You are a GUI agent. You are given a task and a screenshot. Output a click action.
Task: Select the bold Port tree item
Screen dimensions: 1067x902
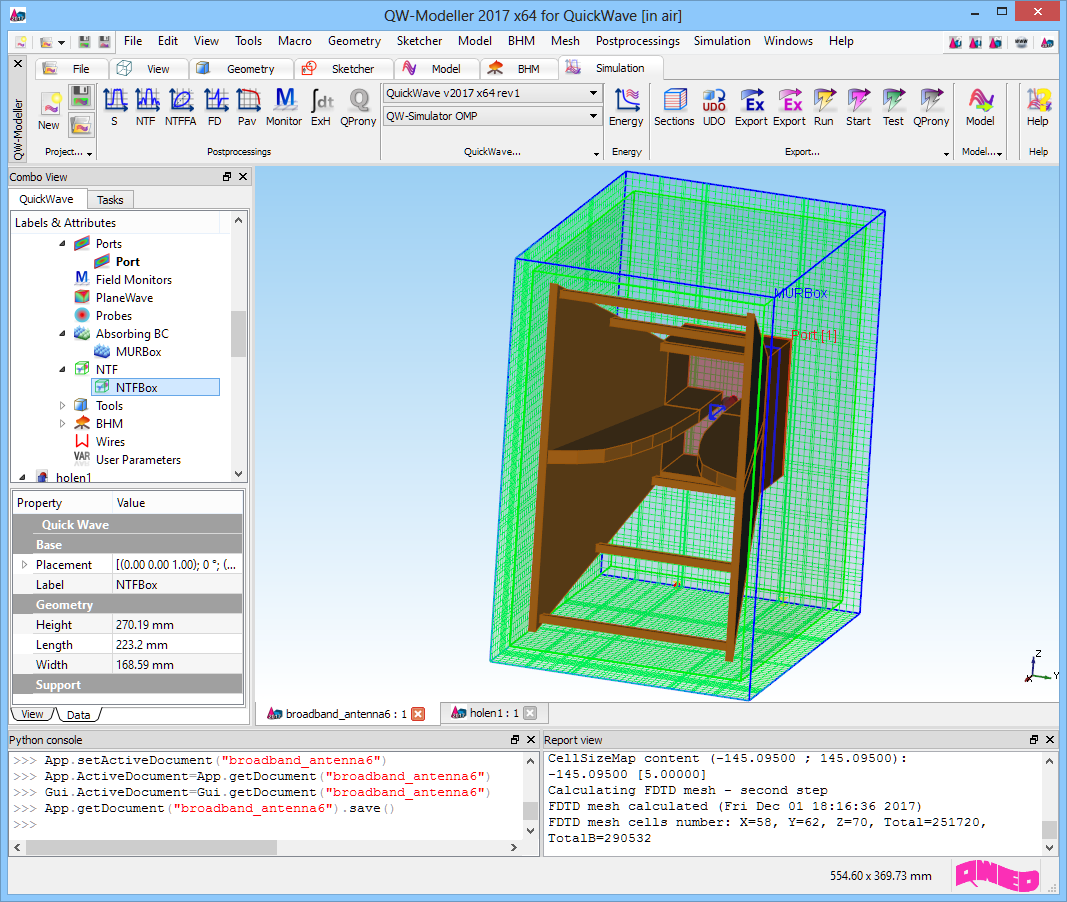[127, 262]
